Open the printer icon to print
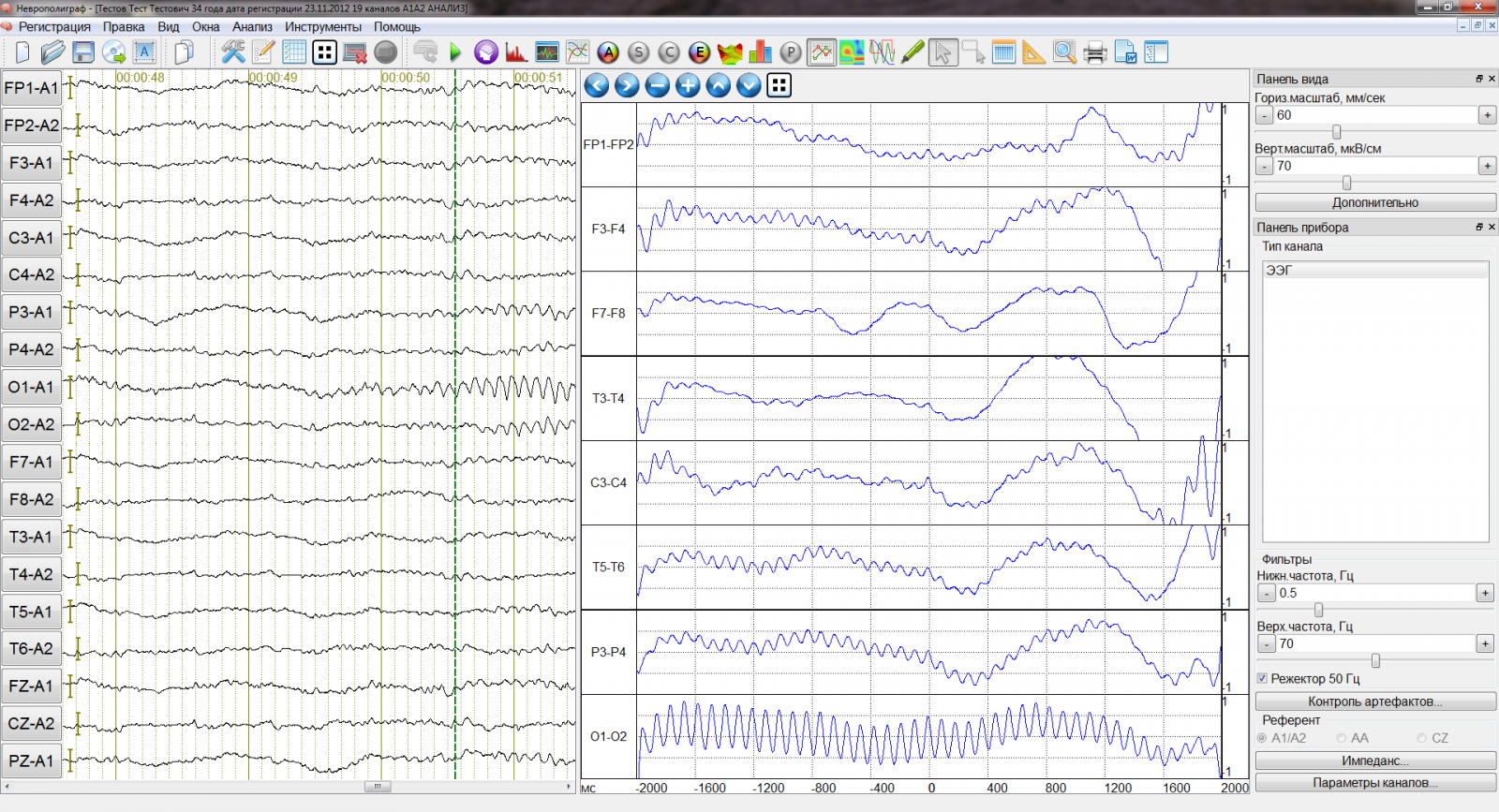This screenshot has width=1499, height=812. point(1094,52)
